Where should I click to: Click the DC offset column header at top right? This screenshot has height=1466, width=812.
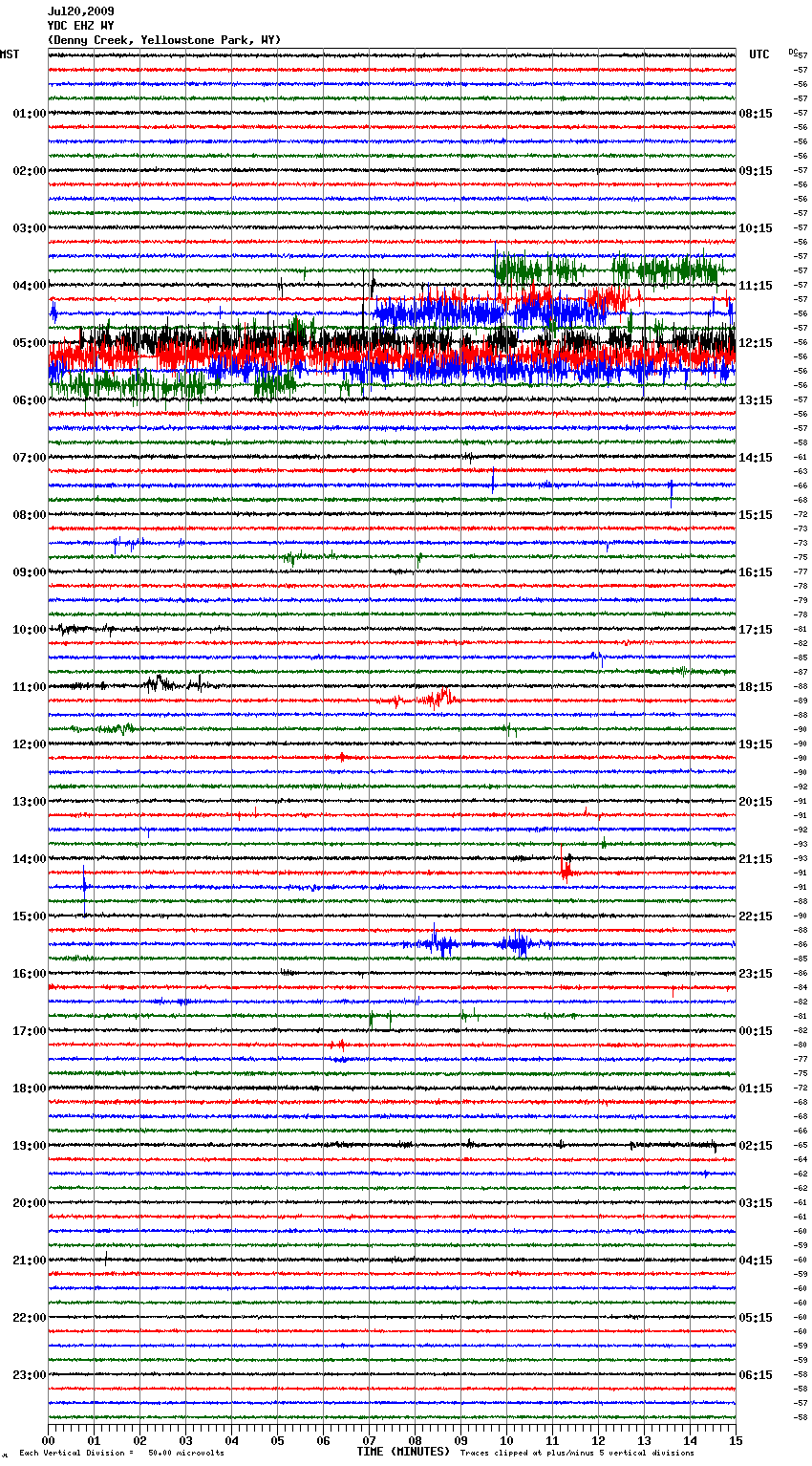[793, 52]
